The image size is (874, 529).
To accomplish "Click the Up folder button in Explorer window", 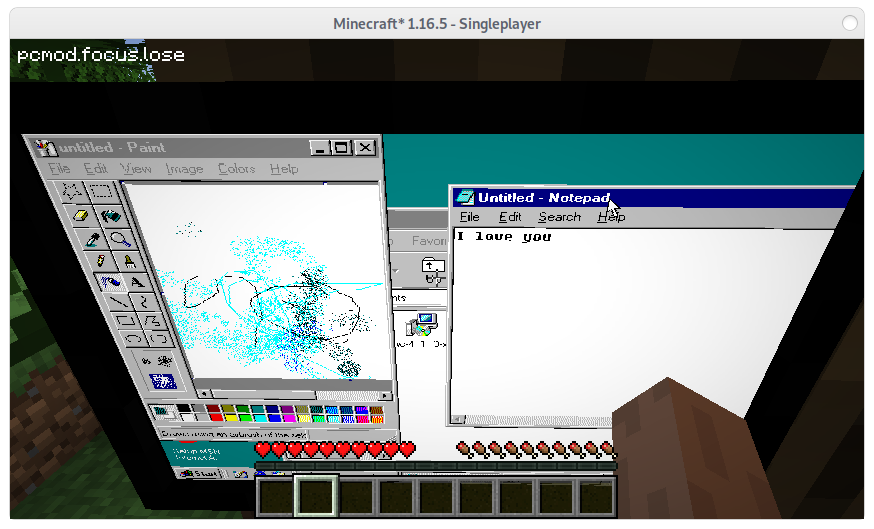I will point(433,271).
